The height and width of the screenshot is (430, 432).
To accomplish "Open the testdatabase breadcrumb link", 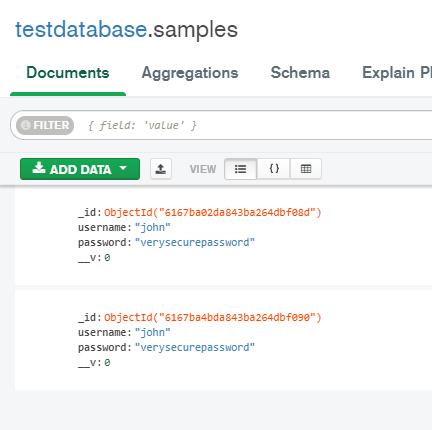I will click(x=81, y=29).
